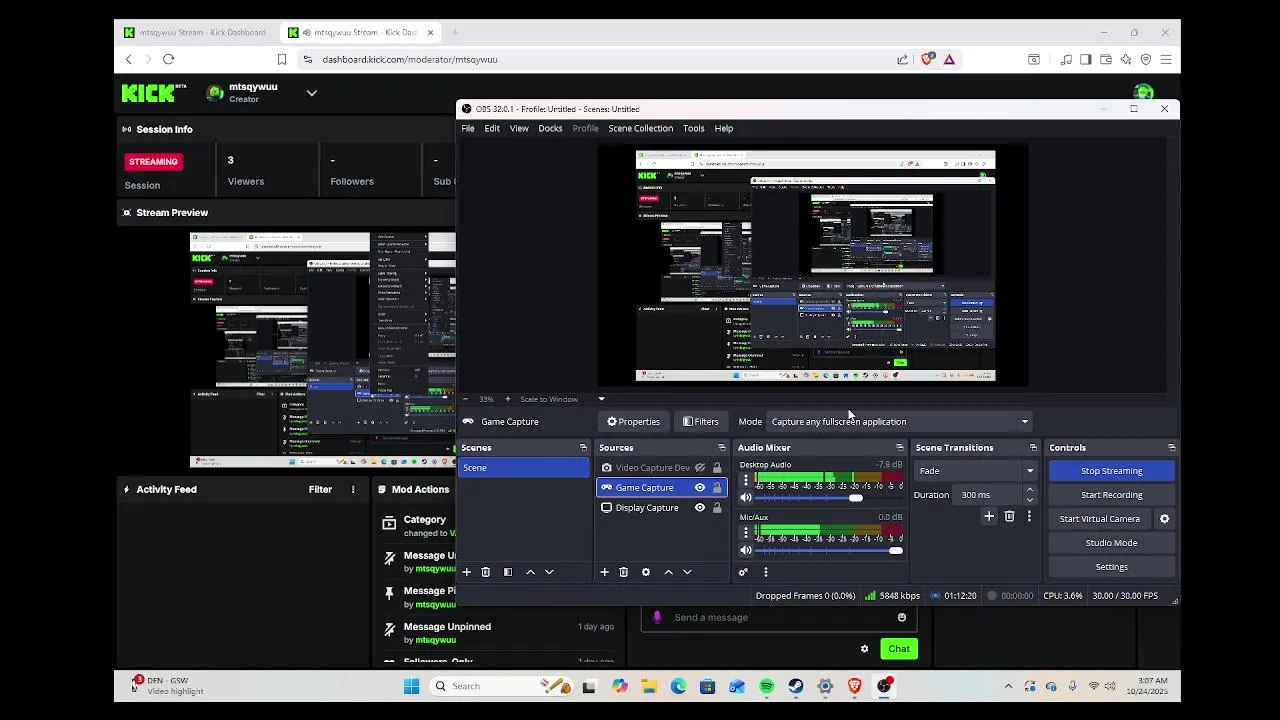This screenshot has height=720, width=1280.
Task: Open Desktop Audio three-dot options
Action: pyautogui.click(x=745, y=480)
